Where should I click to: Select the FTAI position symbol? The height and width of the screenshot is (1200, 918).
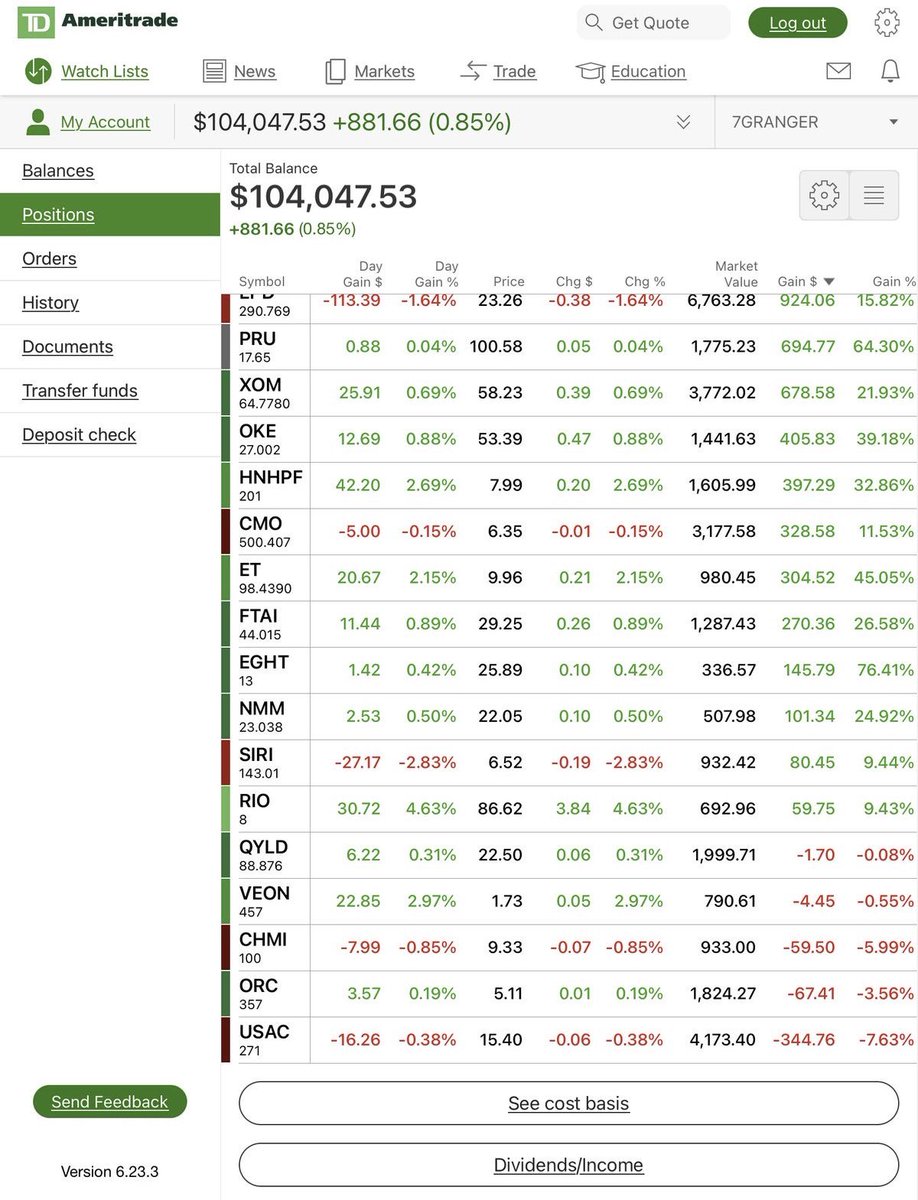[x=259, y=616]
